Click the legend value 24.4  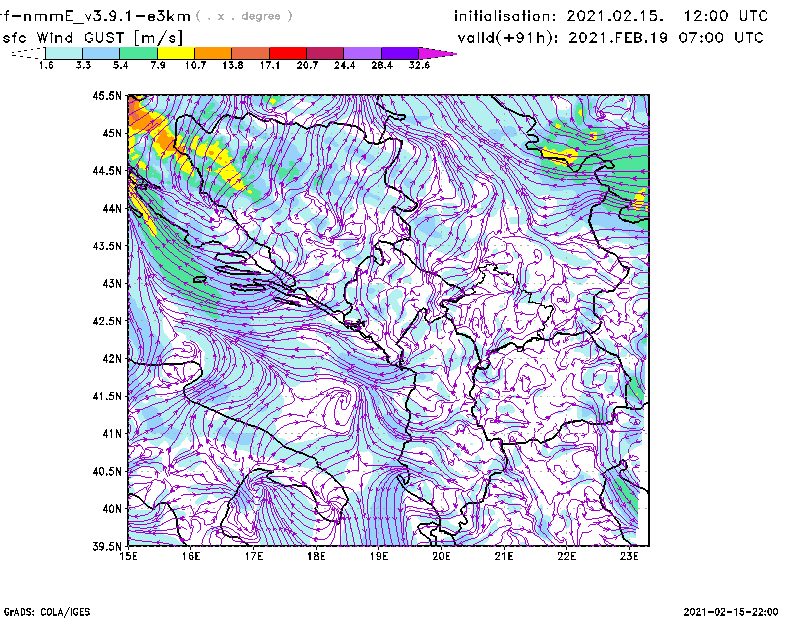click(x=344, y=65)
